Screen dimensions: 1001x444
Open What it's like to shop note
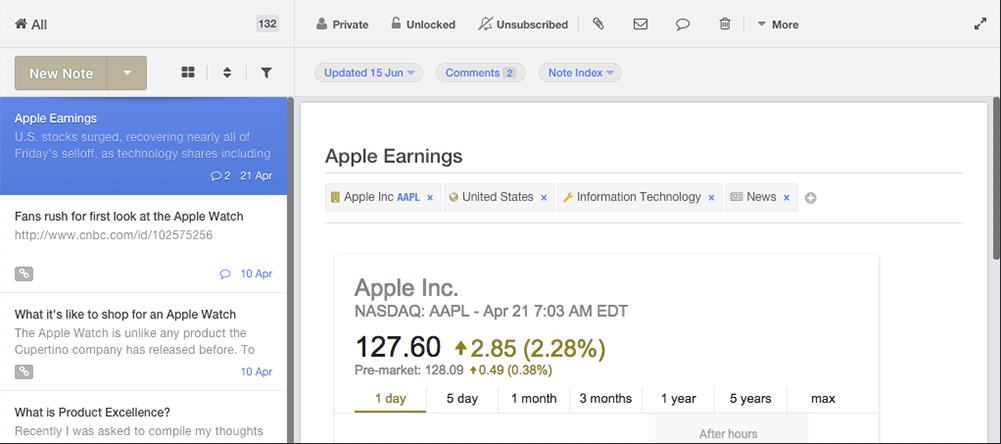point(144,342)
